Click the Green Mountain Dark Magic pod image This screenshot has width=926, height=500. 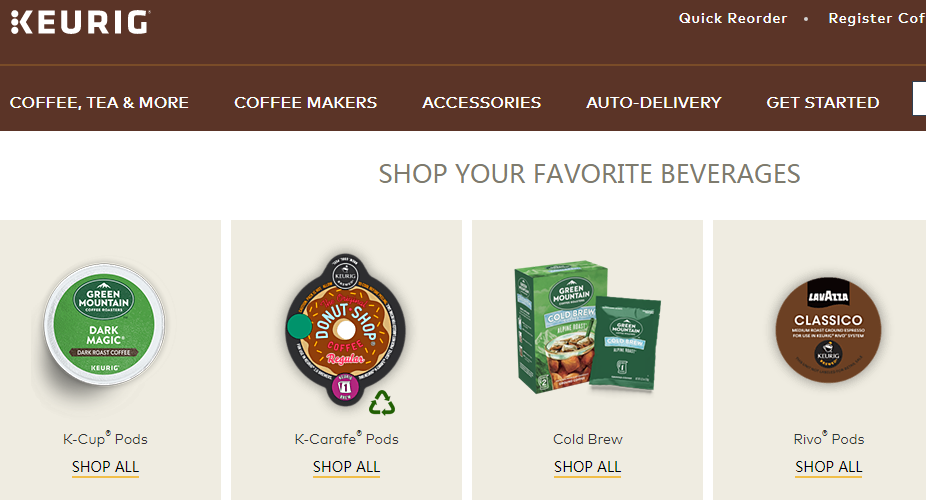[104, 325]
